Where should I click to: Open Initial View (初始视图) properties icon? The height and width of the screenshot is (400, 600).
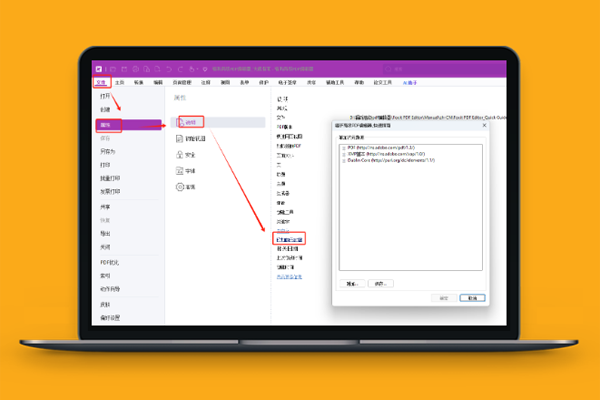pos(179,139)
